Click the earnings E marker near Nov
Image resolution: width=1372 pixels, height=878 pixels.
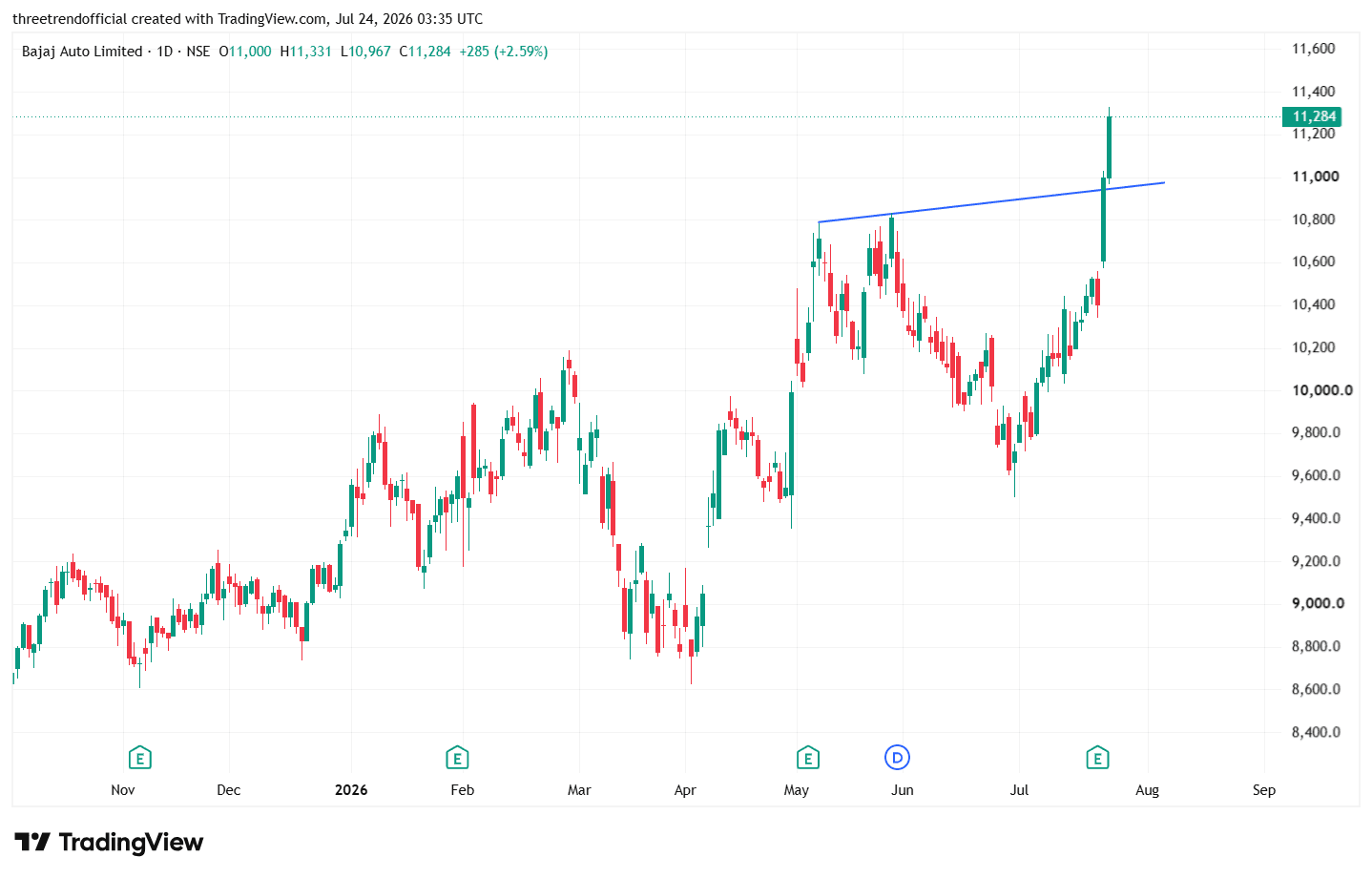click(140, 759)
